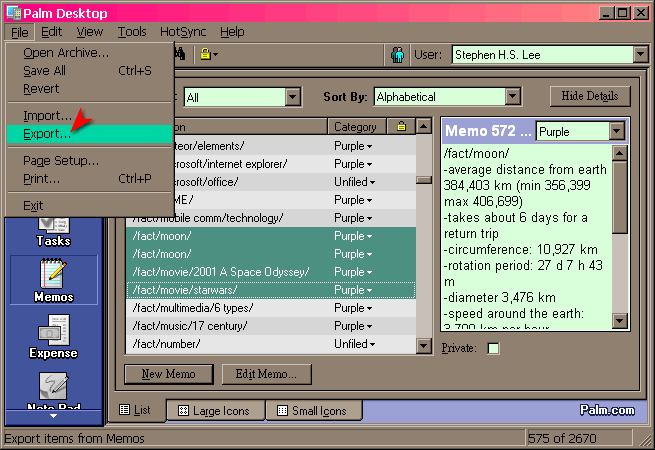Open the Memos section in sidebar
Screen dimensions: 655x450
click(x=54, y=280)
